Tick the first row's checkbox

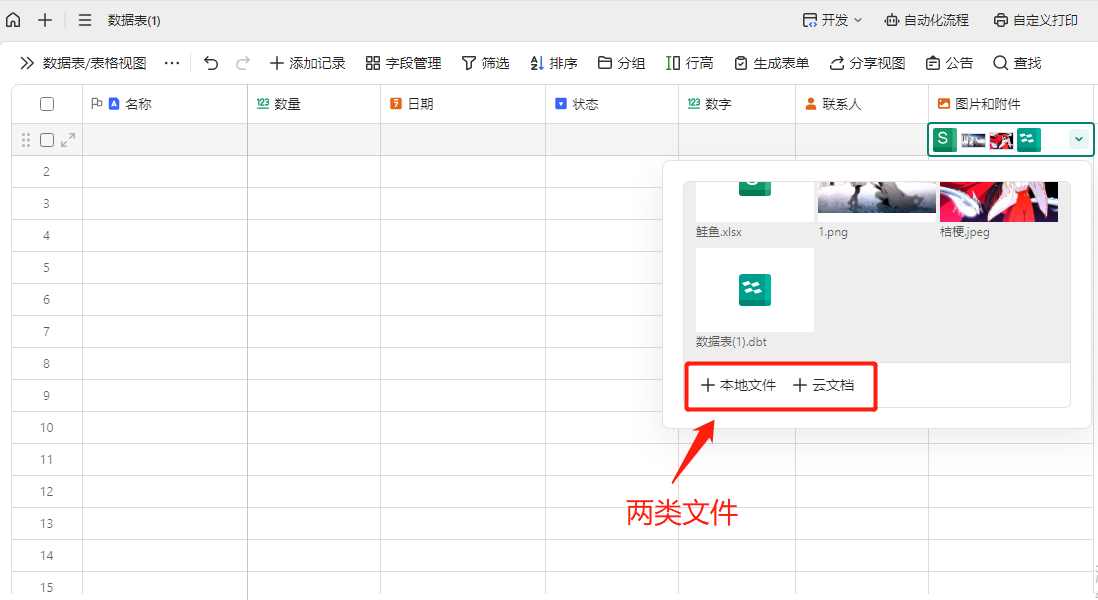pyautogui.click(x=47, y=140)
